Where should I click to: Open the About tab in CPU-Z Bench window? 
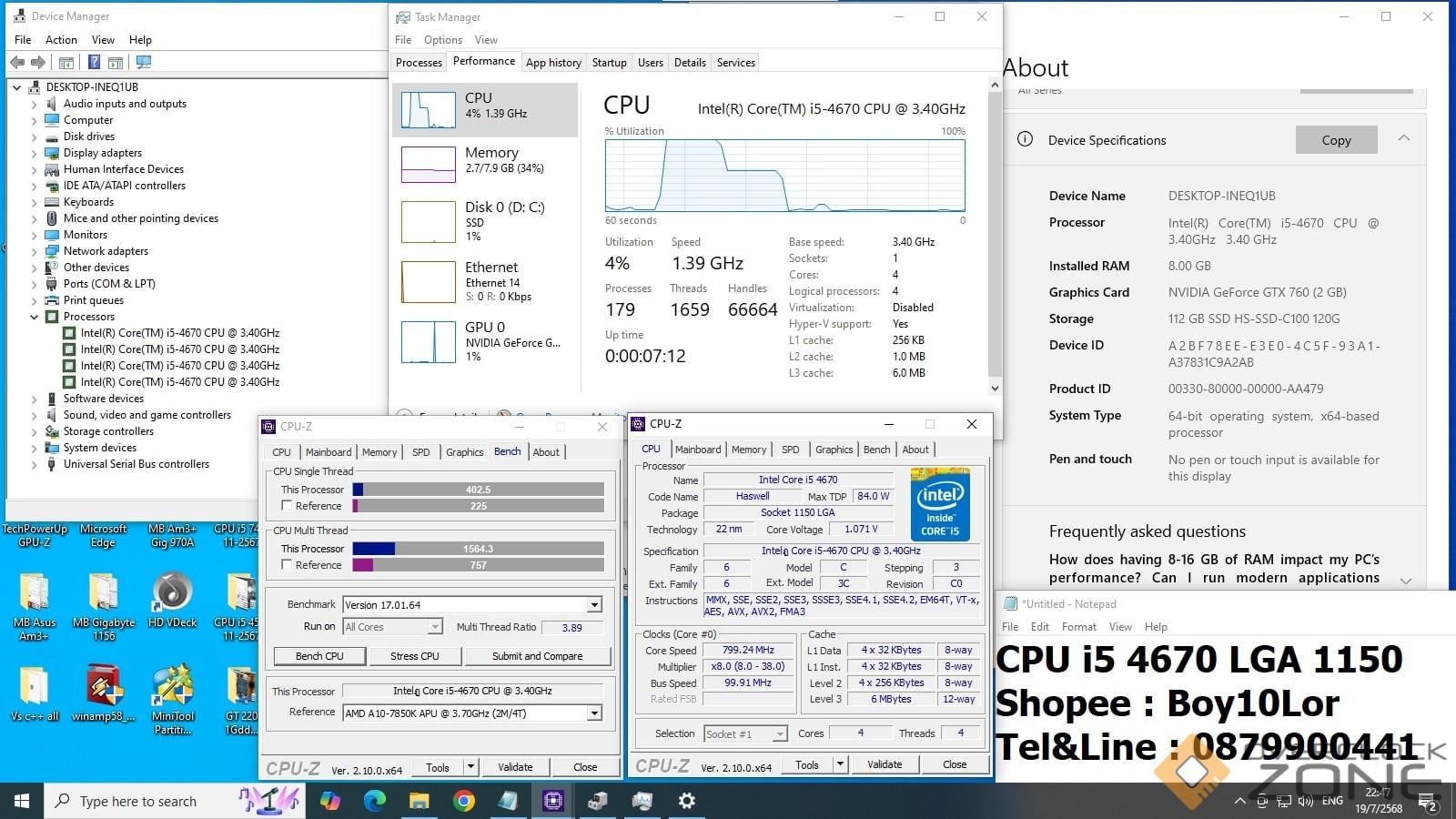(x=546, y=452)
